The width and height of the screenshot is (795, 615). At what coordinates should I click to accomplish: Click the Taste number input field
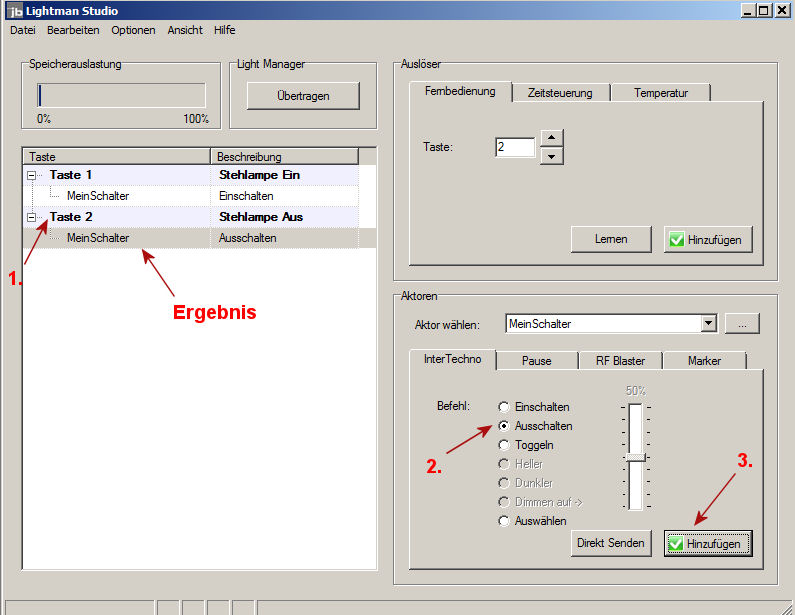(514, 147)
